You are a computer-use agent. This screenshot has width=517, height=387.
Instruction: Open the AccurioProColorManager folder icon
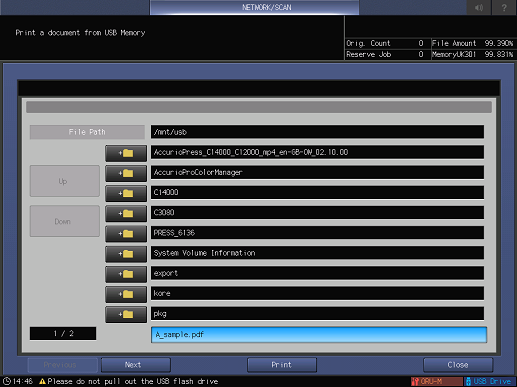pyautogui.click(x=126, y=173)
